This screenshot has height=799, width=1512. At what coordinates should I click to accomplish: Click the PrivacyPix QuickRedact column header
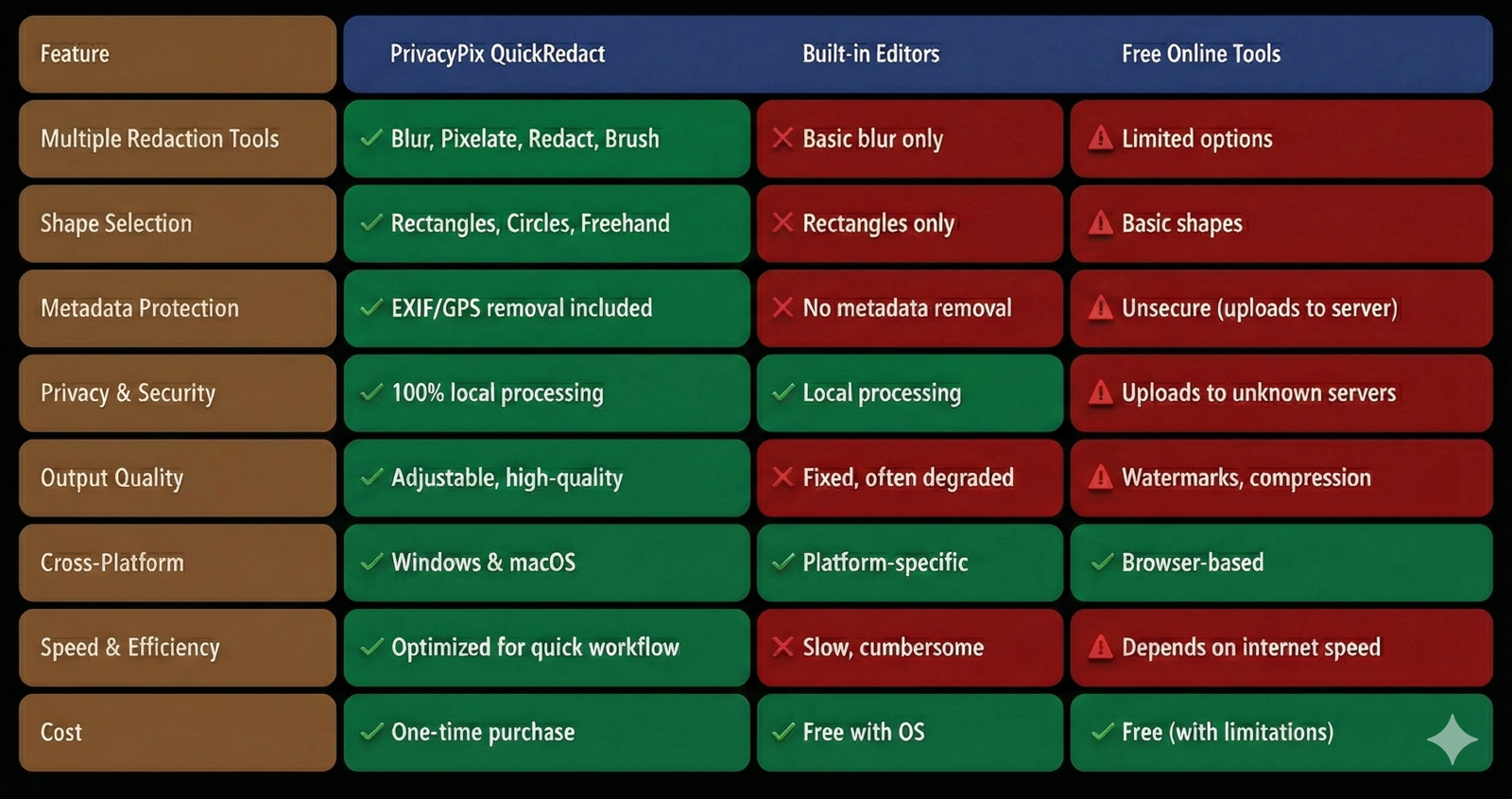(x=497, y=54)
